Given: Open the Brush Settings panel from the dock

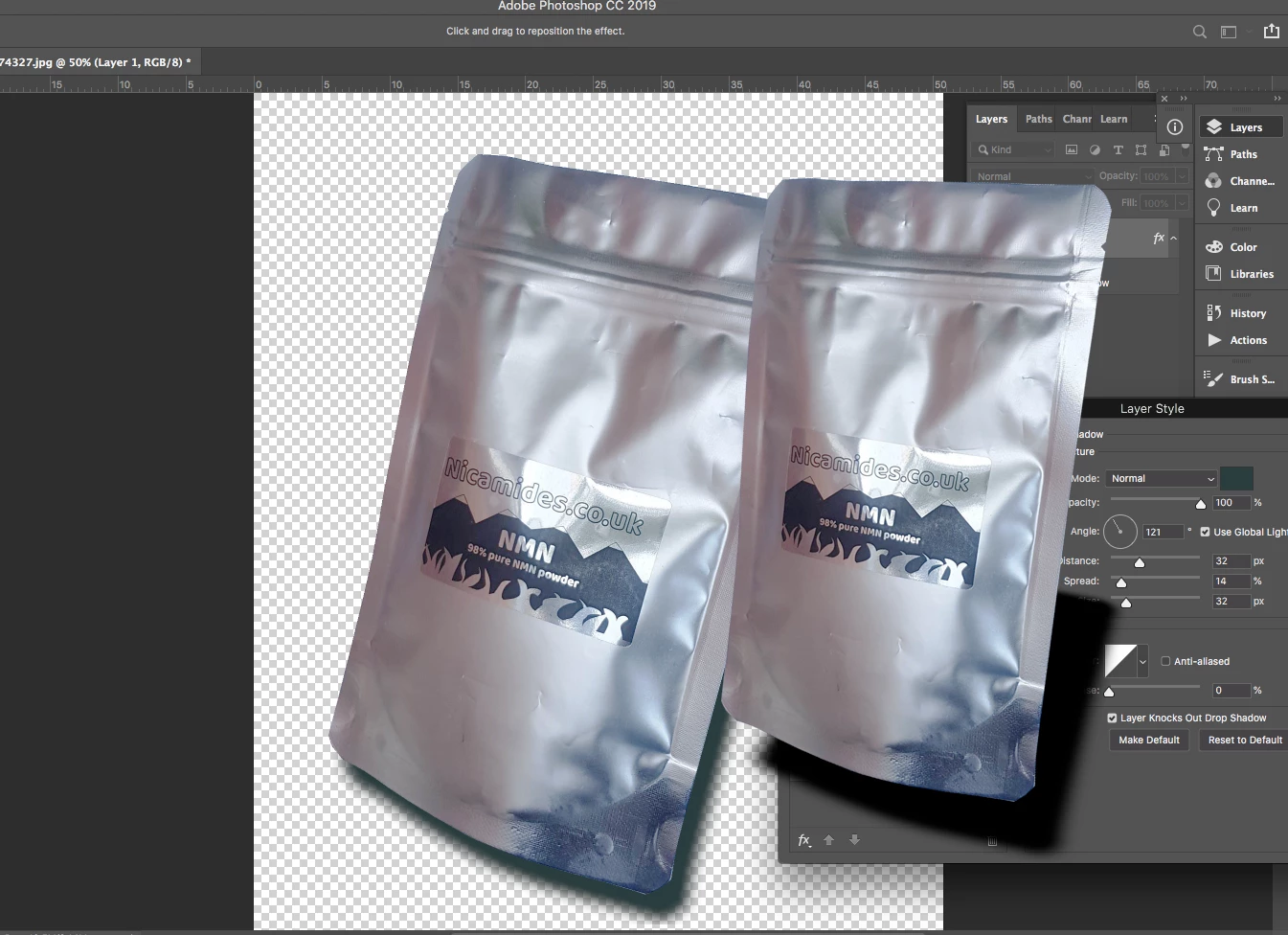Looking at the screenshot, I should point(1241,379).
